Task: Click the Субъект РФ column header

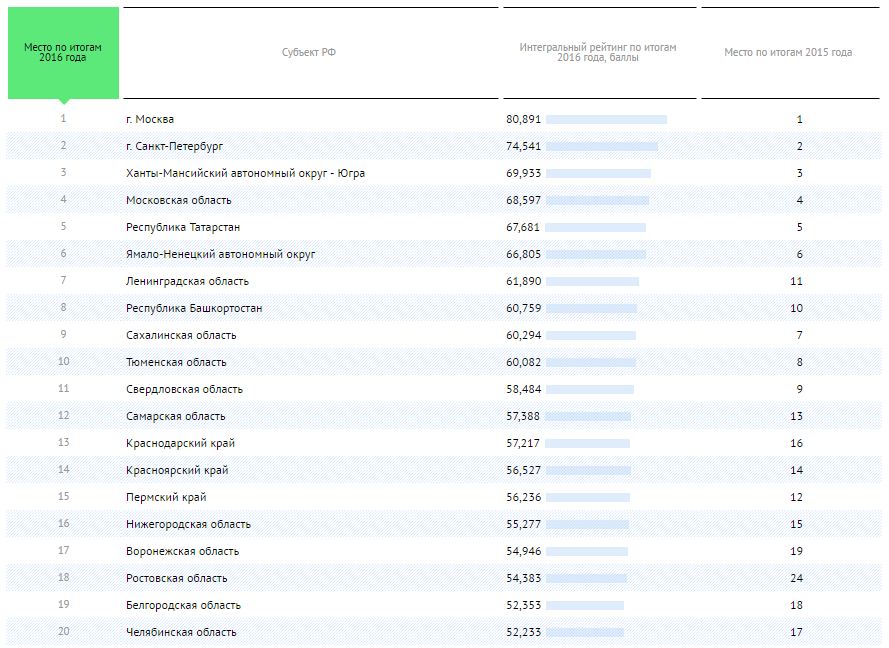Action: [x=309, y=53]
